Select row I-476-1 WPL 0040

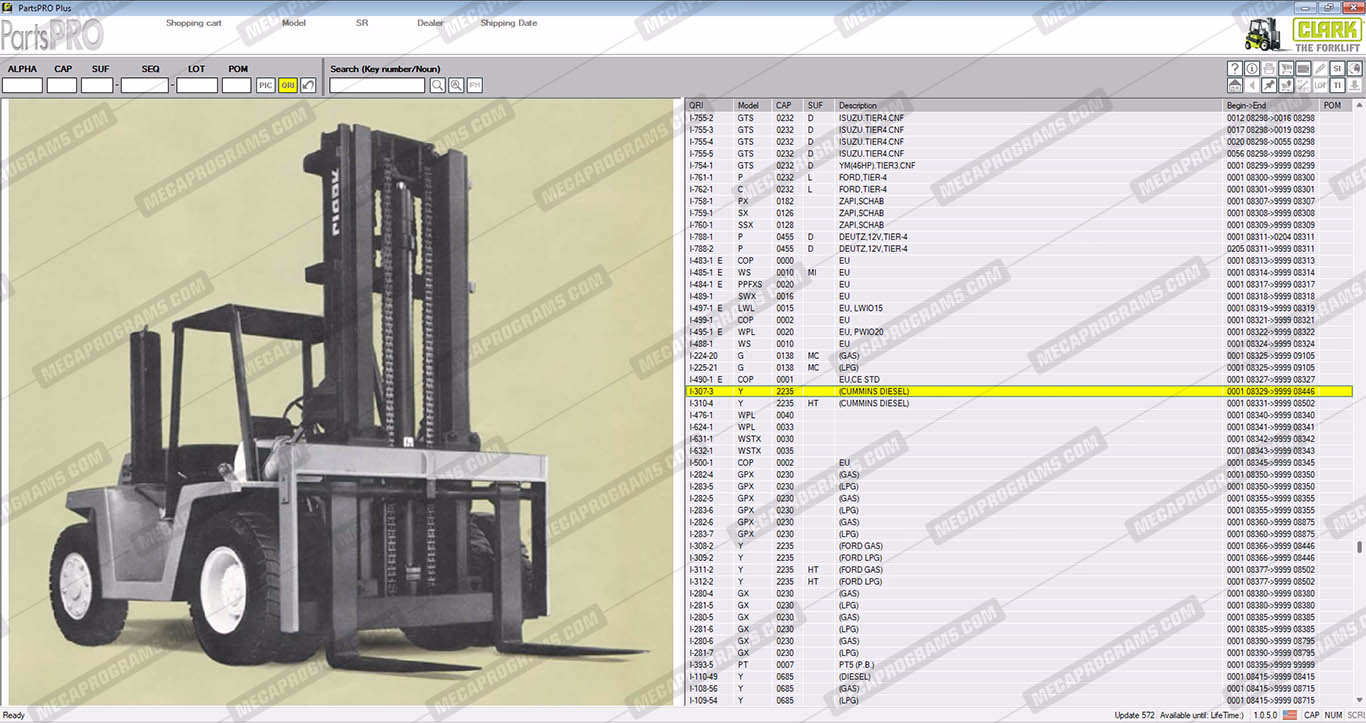click(1019, 415)
